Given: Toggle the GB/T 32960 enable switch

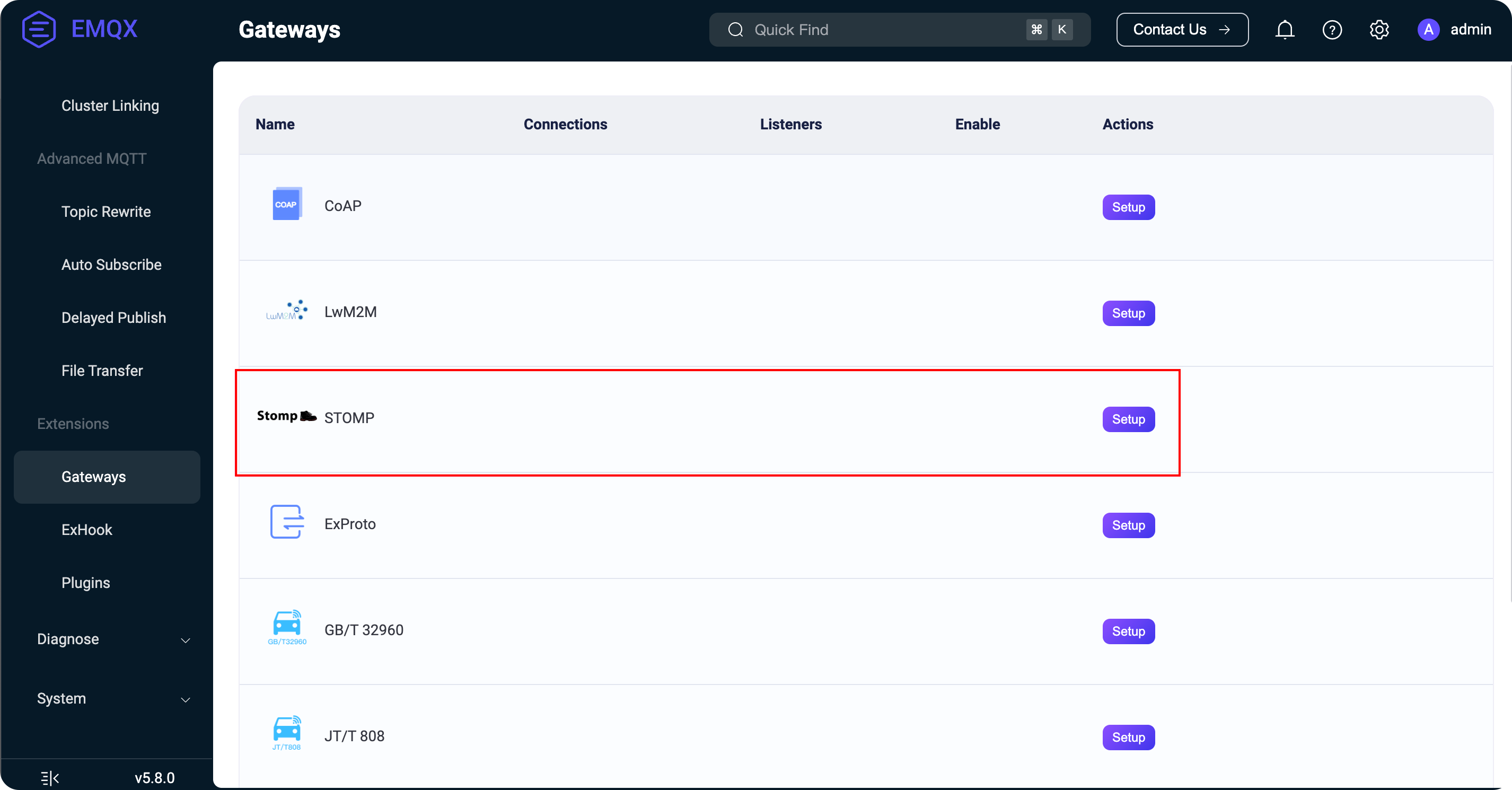Looking at the screenshot, I should coord(977,630).
